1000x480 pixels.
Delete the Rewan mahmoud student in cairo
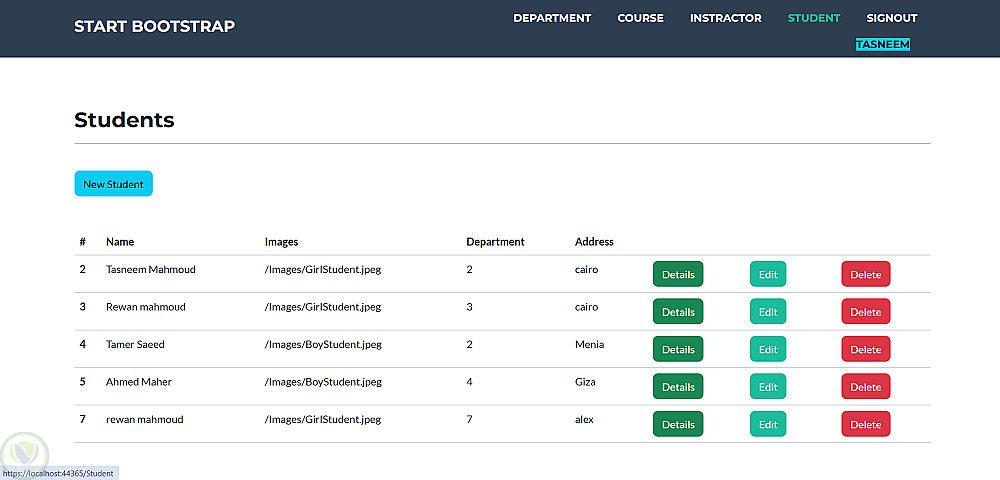tap(865, 312)
